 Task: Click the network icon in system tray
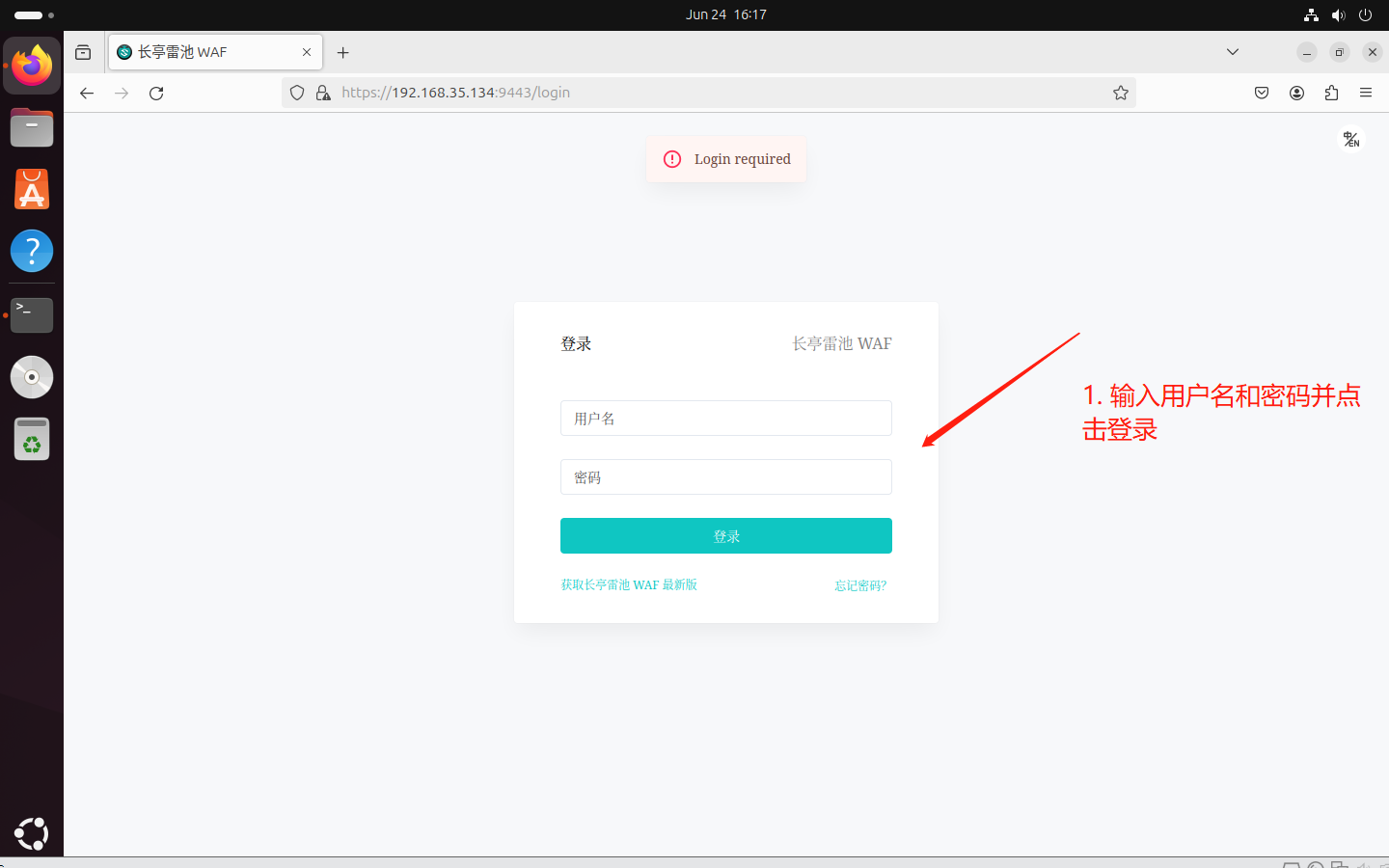1311,14
